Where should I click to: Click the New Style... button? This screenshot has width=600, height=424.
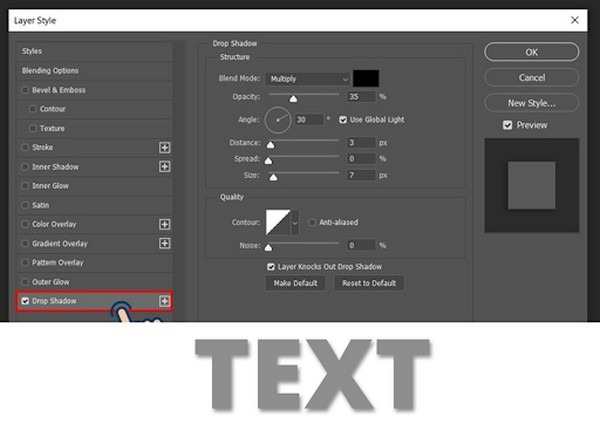point(532,103)
